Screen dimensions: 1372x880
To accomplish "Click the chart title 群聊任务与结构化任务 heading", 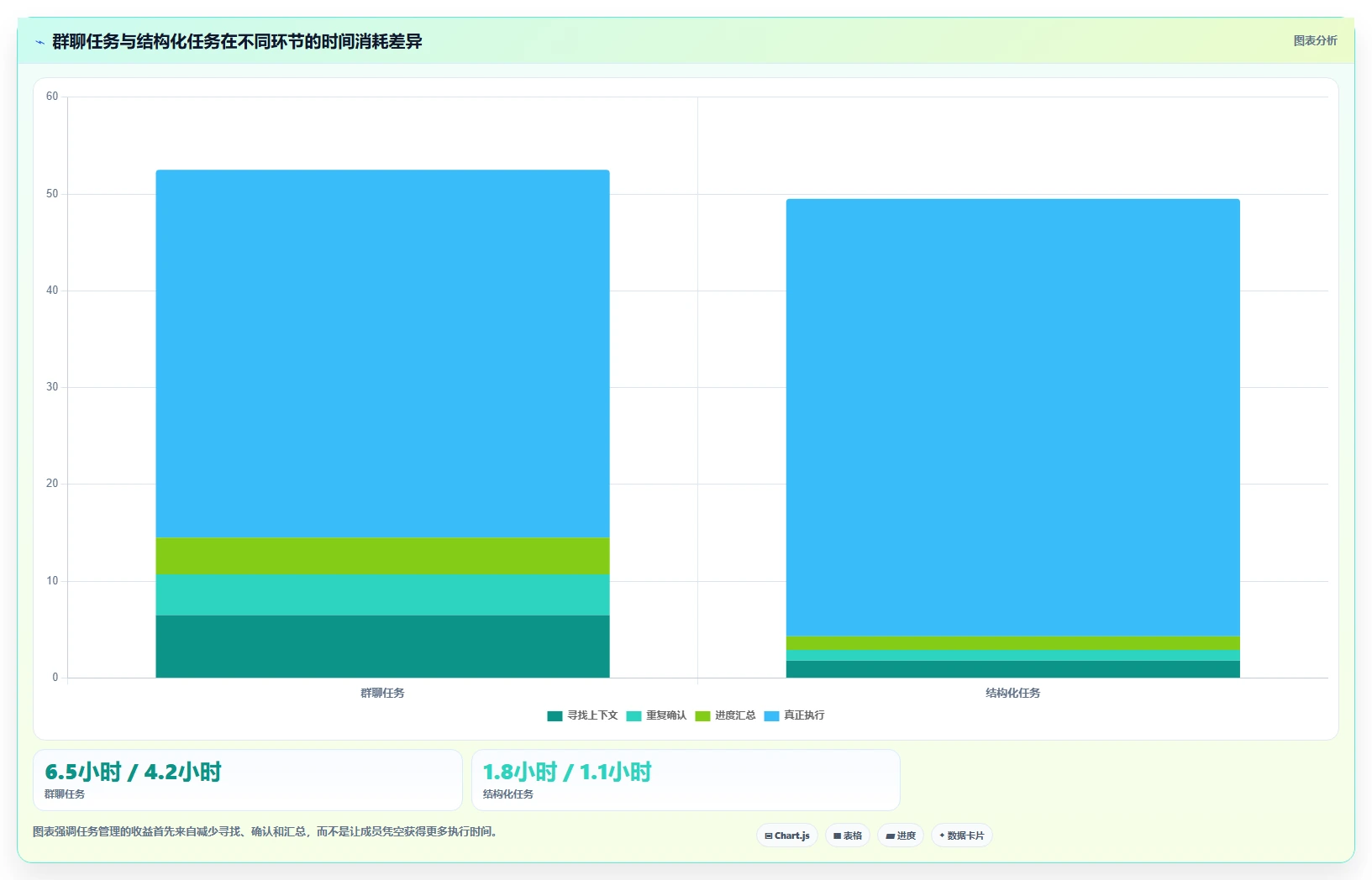I will click(x=237, y=41).
